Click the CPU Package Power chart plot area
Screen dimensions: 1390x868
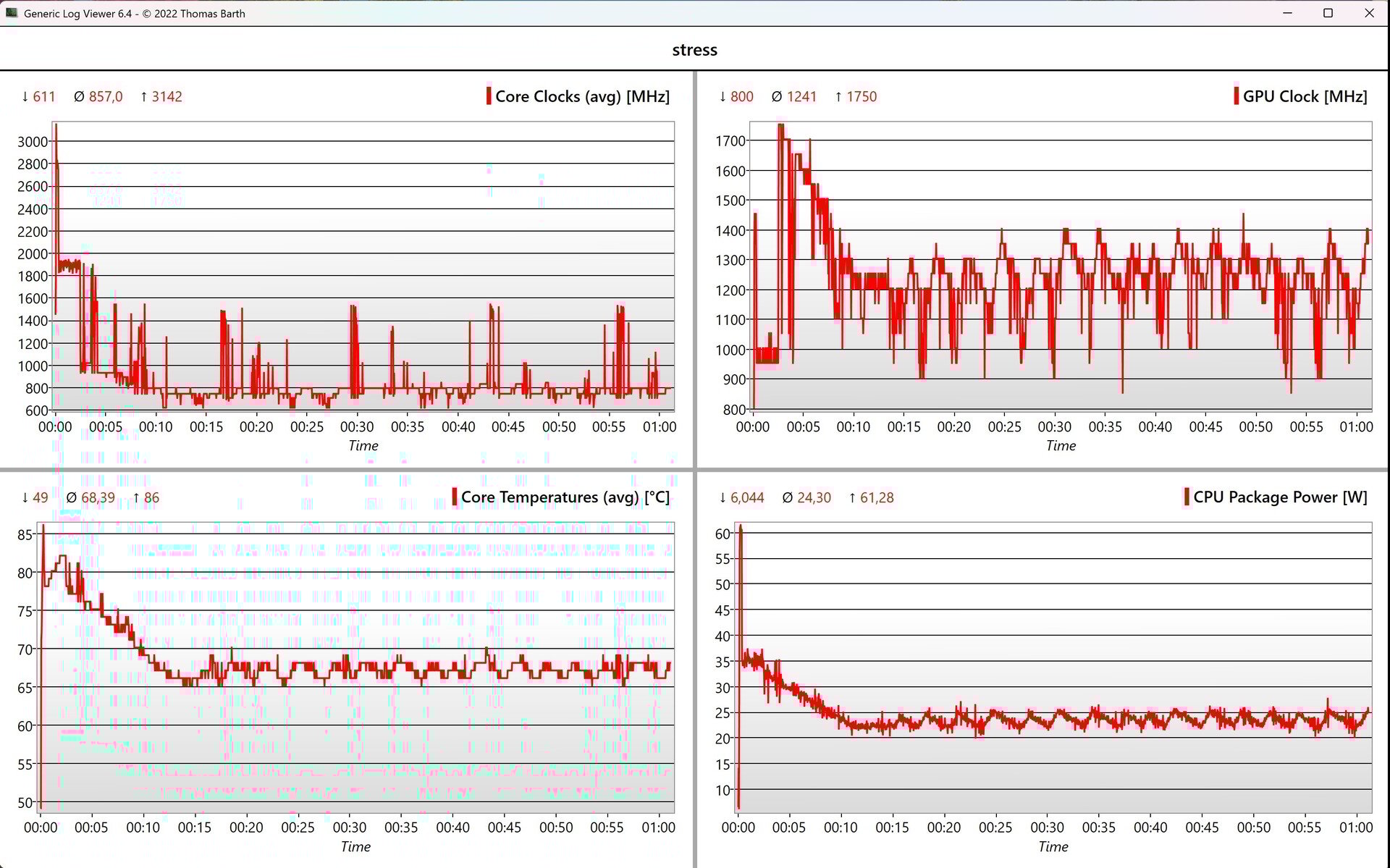coord(1055,667)
